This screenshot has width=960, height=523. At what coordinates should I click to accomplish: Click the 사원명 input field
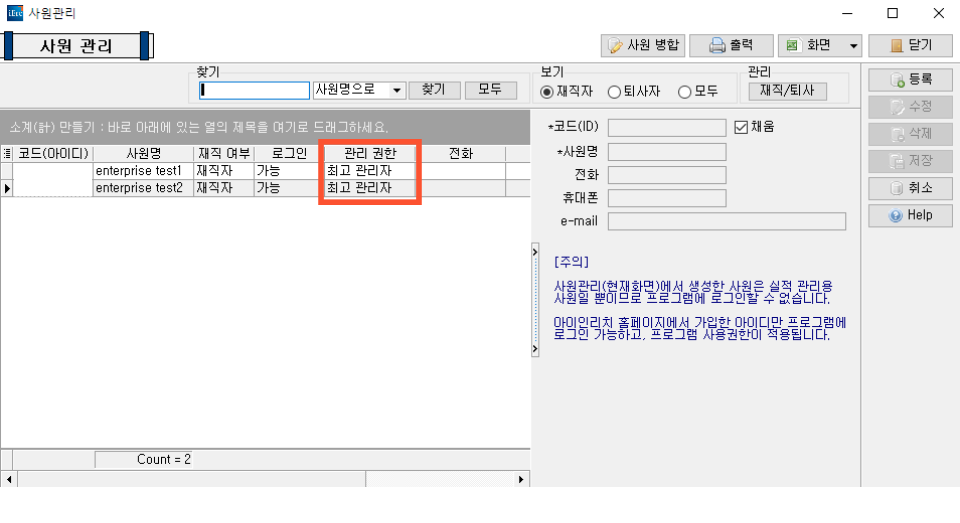(666, 152)
